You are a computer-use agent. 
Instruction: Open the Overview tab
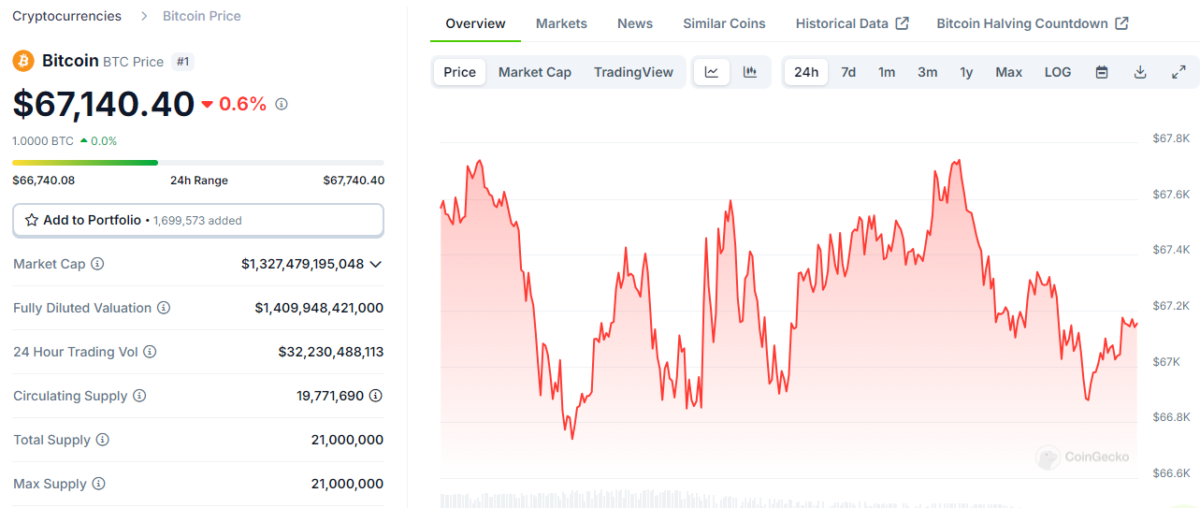pos(476,23)
